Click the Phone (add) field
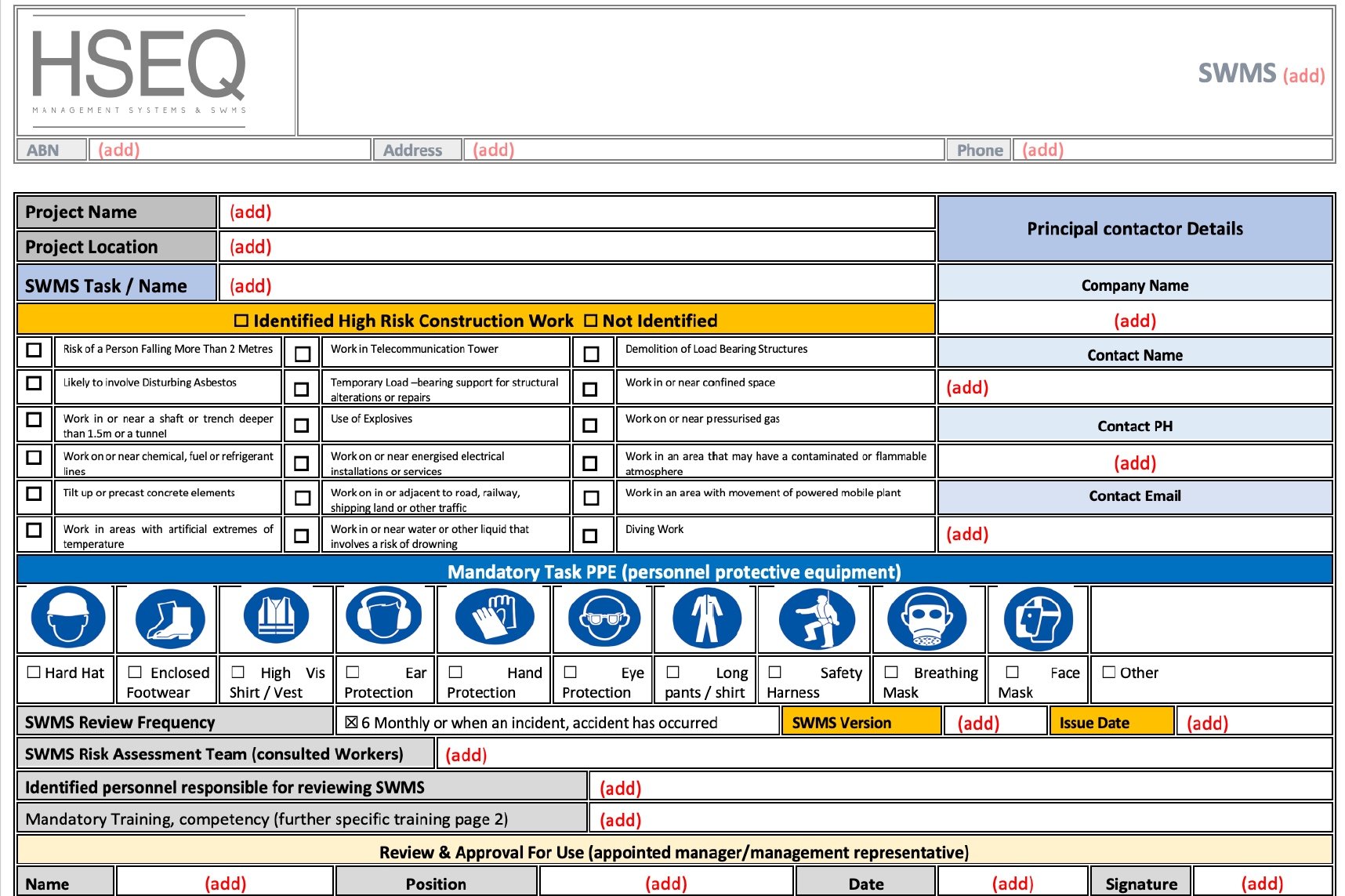Viewport: 1345px width, 896px height. pos(1173,150)
